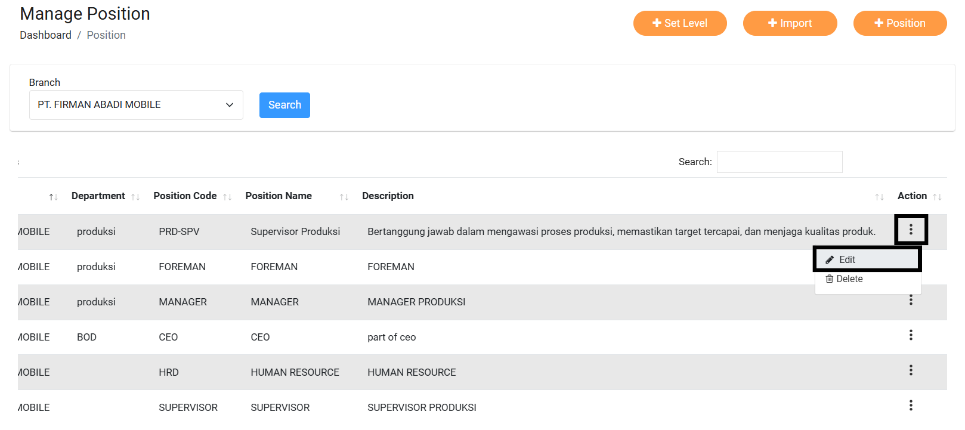Select the HRD position code cell
The width and height of the screenshot is (965, 430).
pyautogui.click(x=169, y=373)
